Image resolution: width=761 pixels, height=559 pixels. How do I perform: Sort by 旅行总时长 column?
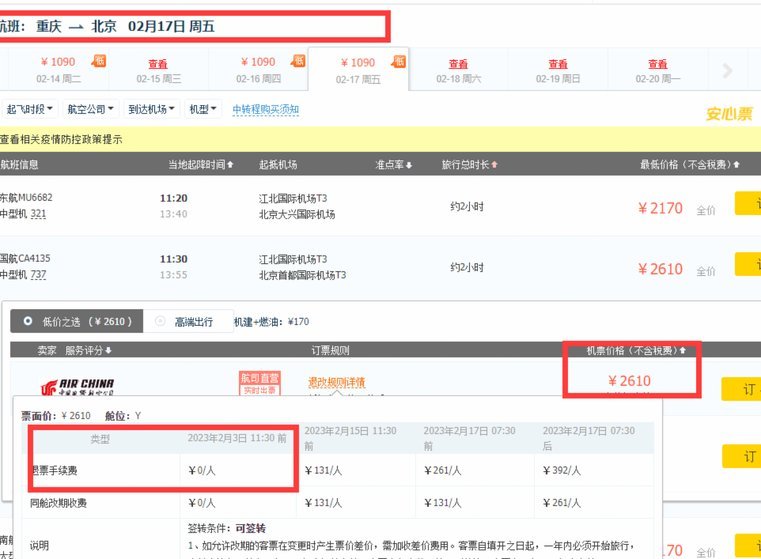tap(469, 164)
